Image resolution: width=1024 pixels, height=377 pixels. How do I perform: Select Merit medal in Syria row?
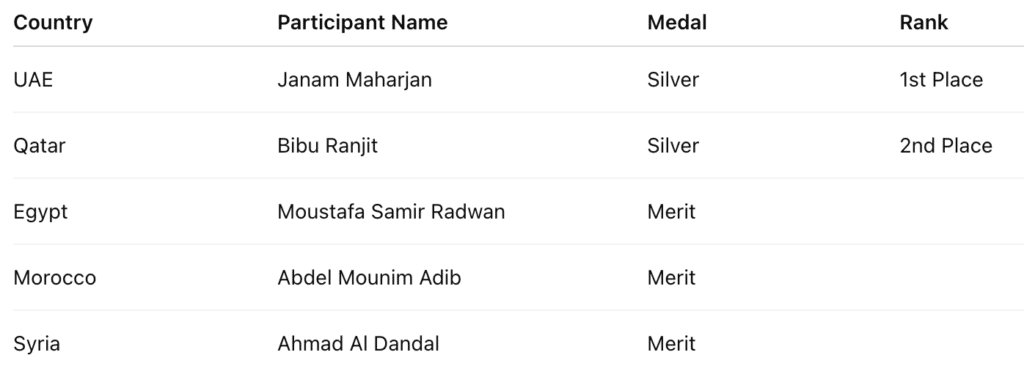[x=671, y=344]
